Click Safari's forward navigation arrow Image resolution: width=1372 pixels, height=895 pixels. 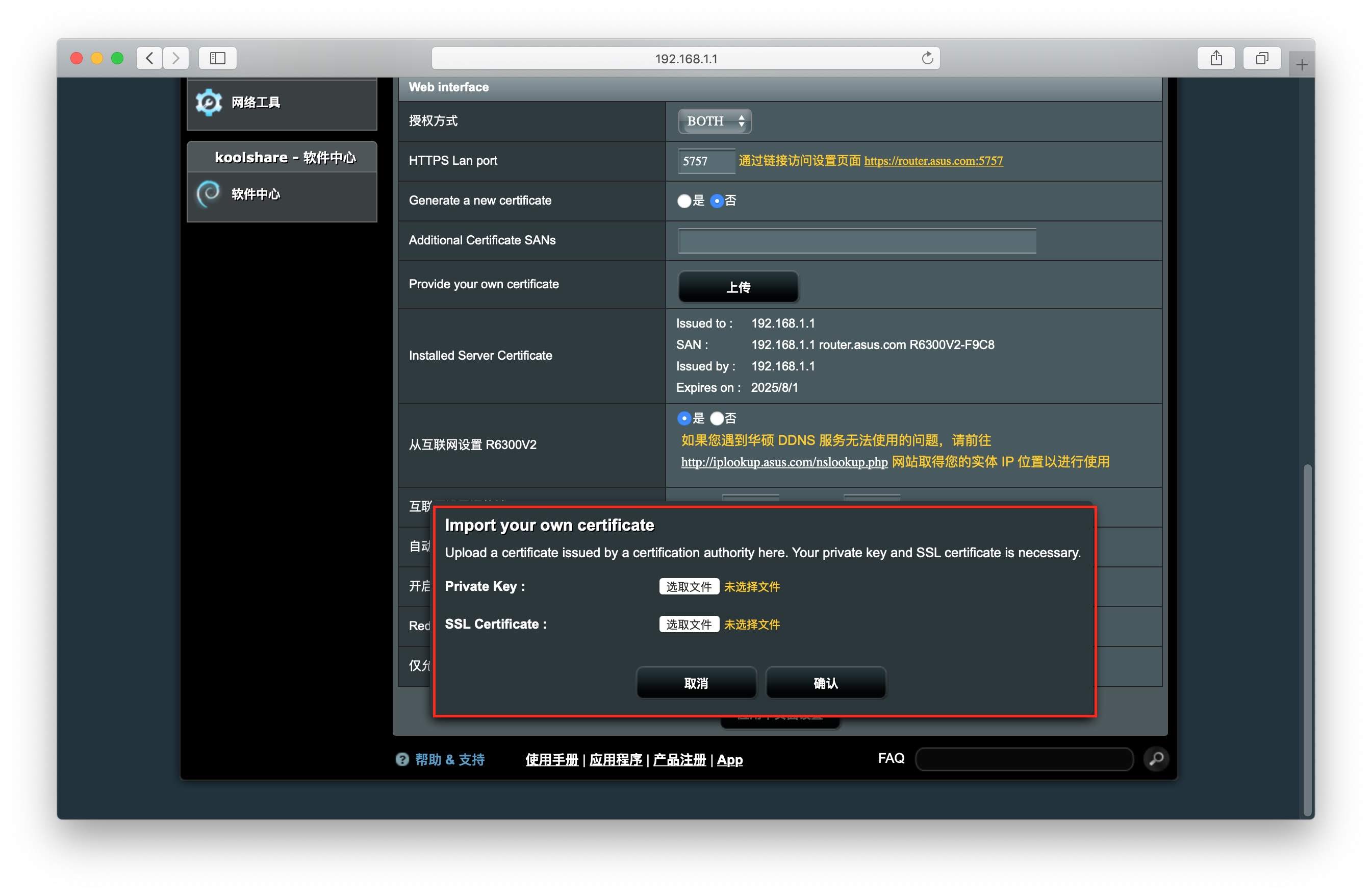pos(176,58)
